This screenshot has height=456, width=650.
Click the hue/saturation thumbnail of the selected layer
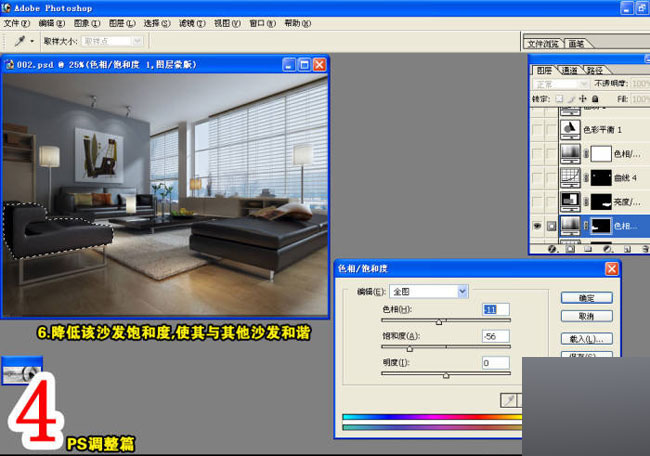(x=570, y=226)
